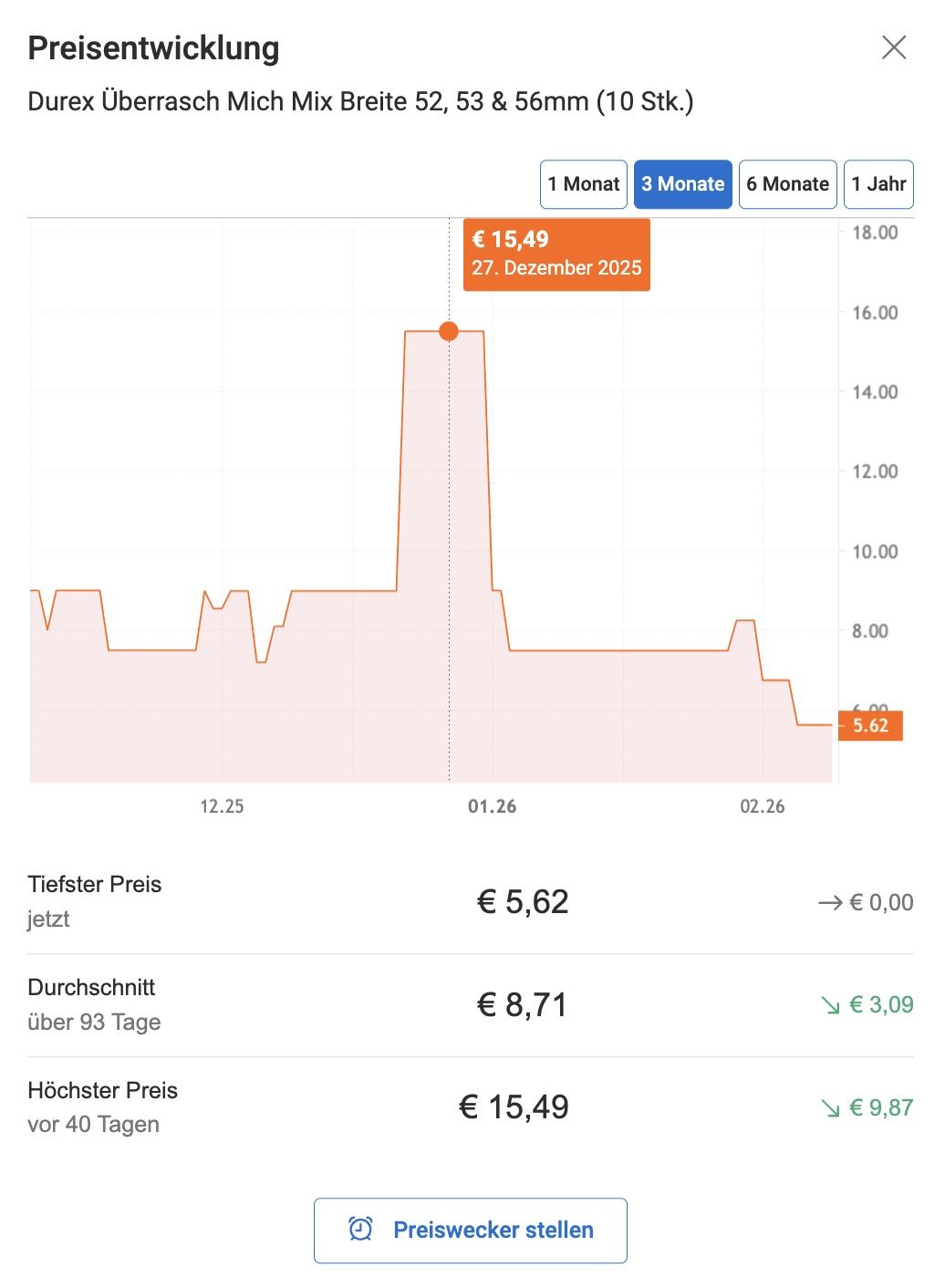Viewport: 945px width, 1288px height.
Task: Select the 3 Monate range tab
Action: [682, 184]
